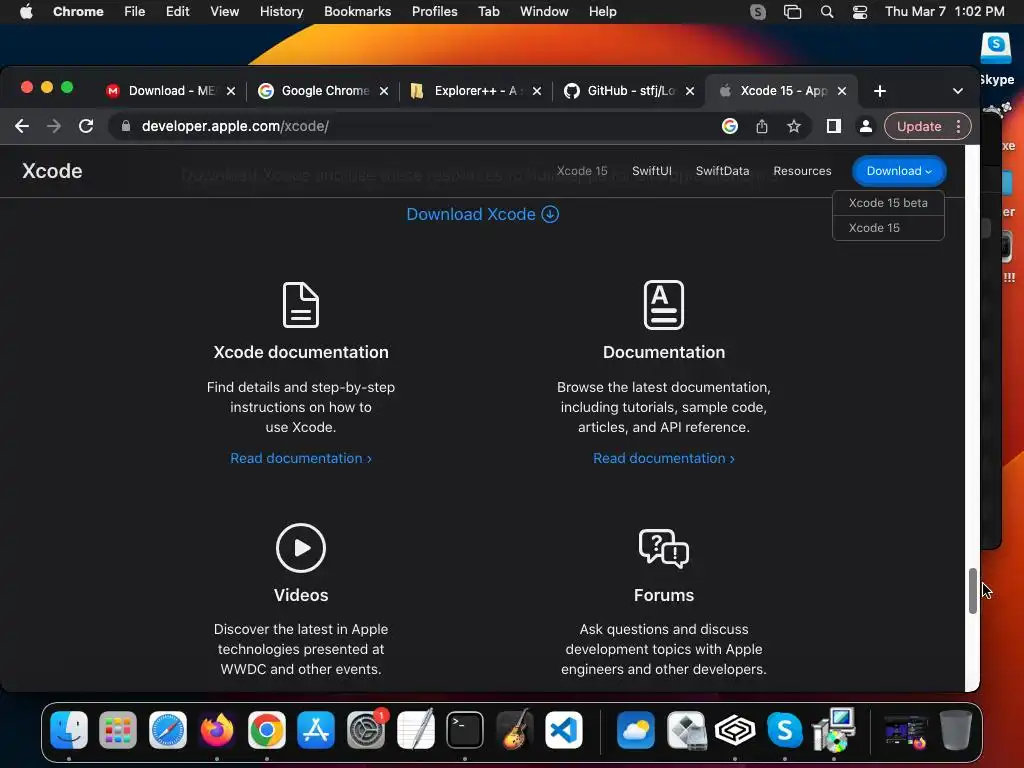The width and height of the screenshot is (1024, 768).
Task: Open Control Center in the menu bar
Action: click(860, 12)
